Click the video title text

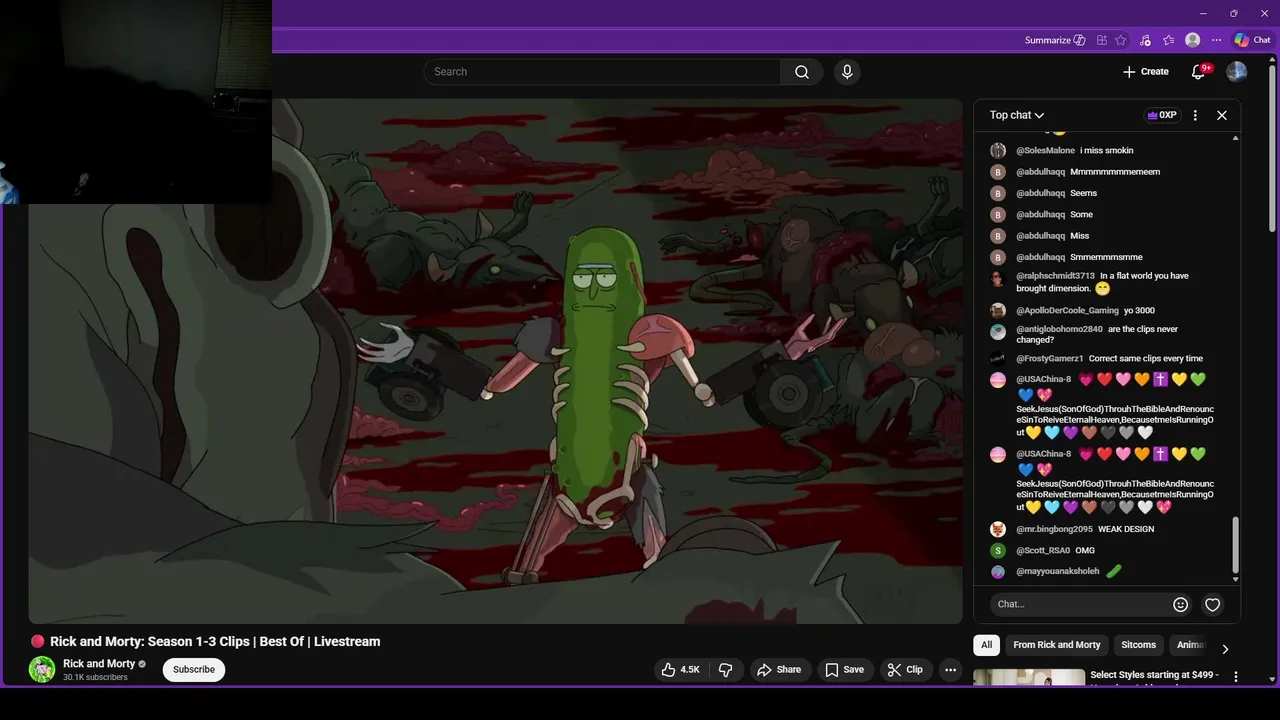click(x=215, y=642)
